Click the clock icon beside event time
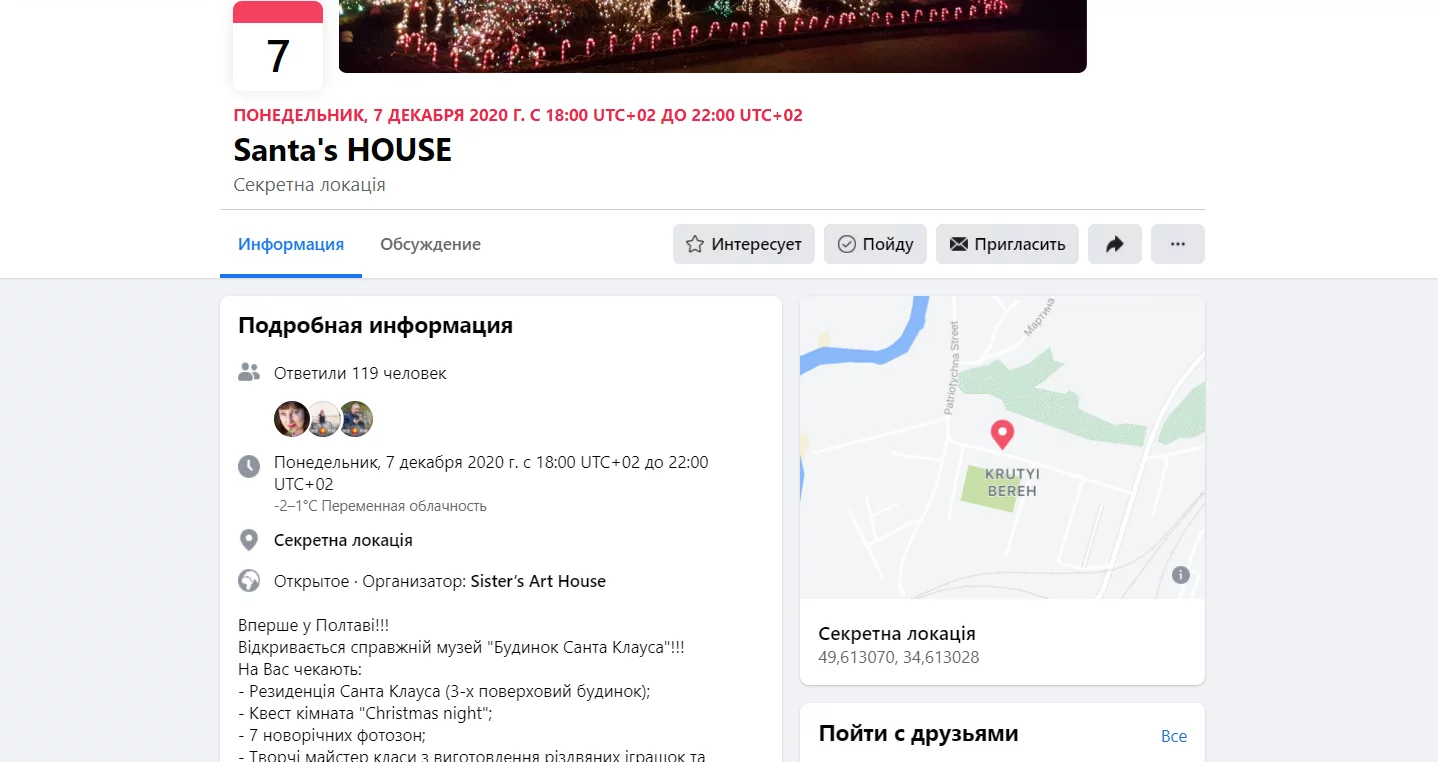 point(249,466)
